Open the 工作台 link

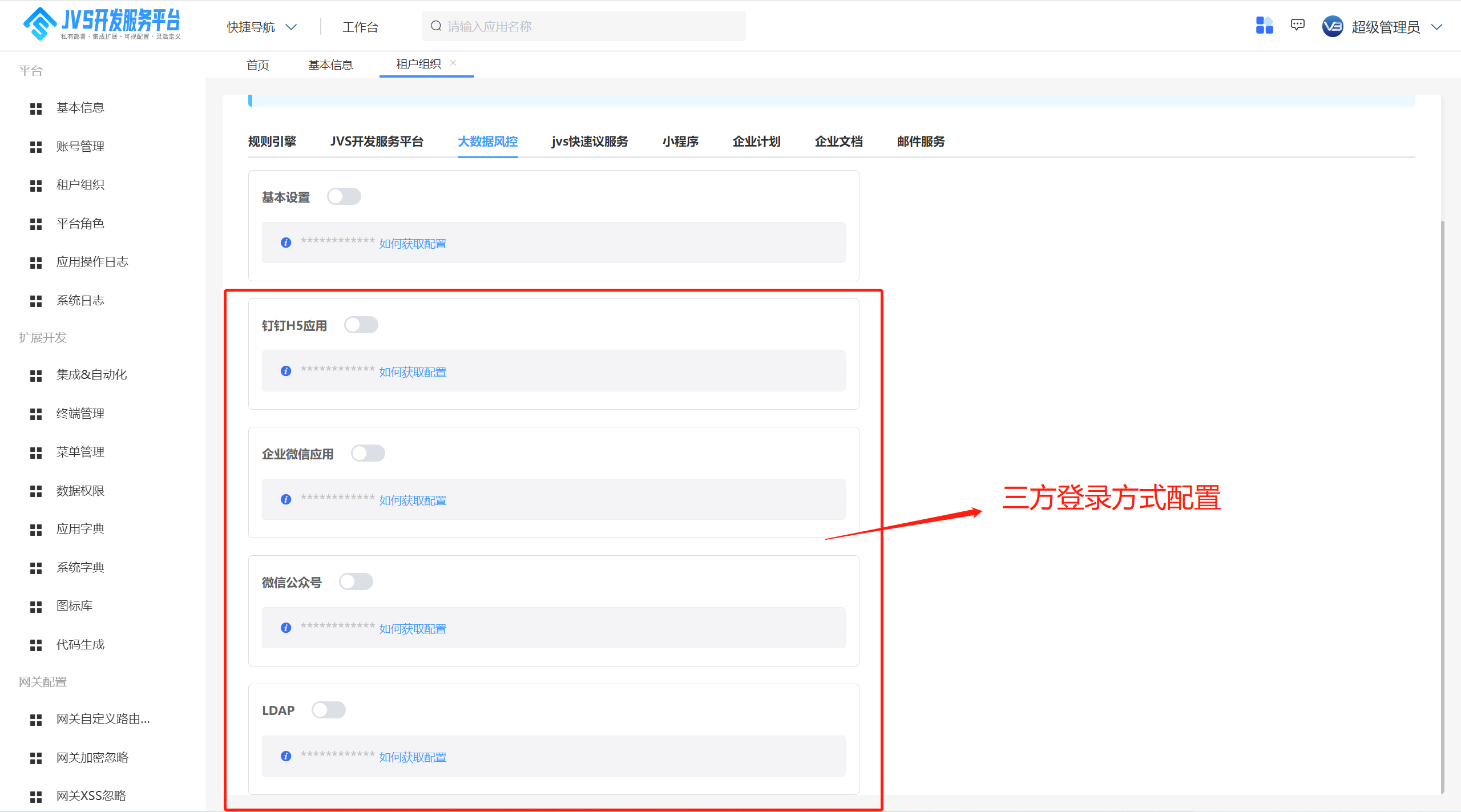coord(360,27)
